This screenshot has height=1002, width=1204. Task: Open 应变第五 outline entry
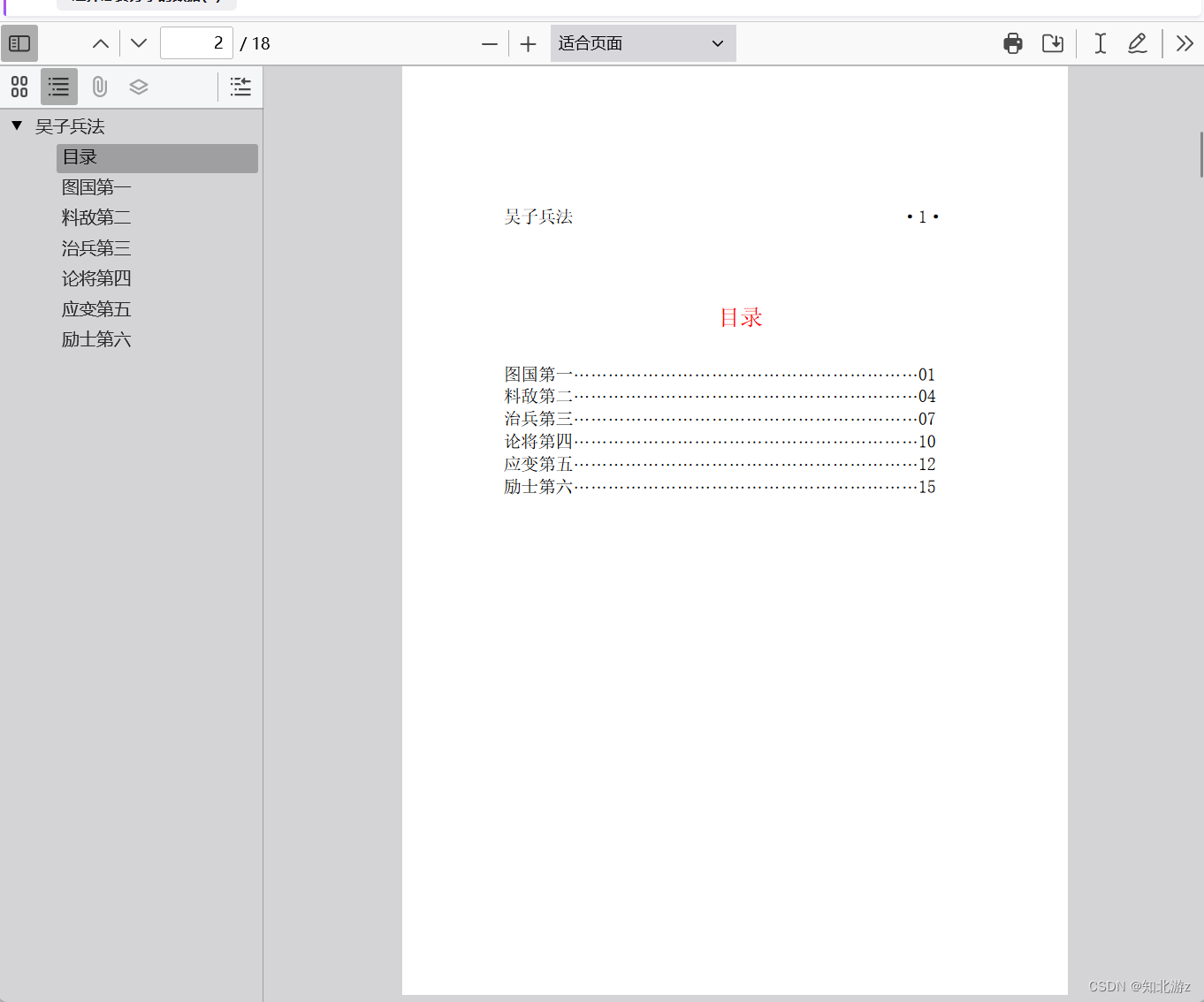tap(96, 309)
